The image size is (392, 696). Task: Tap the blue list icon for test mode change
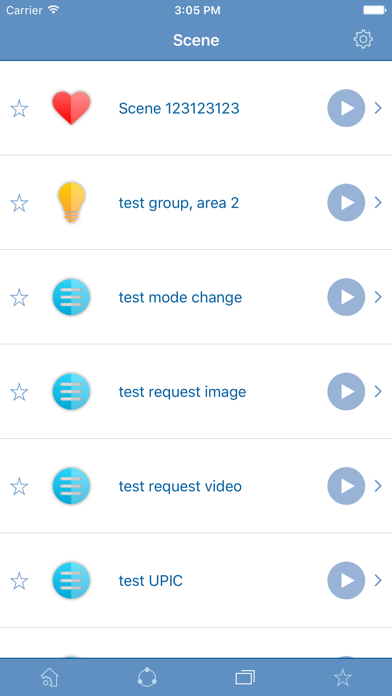[71, 297]
